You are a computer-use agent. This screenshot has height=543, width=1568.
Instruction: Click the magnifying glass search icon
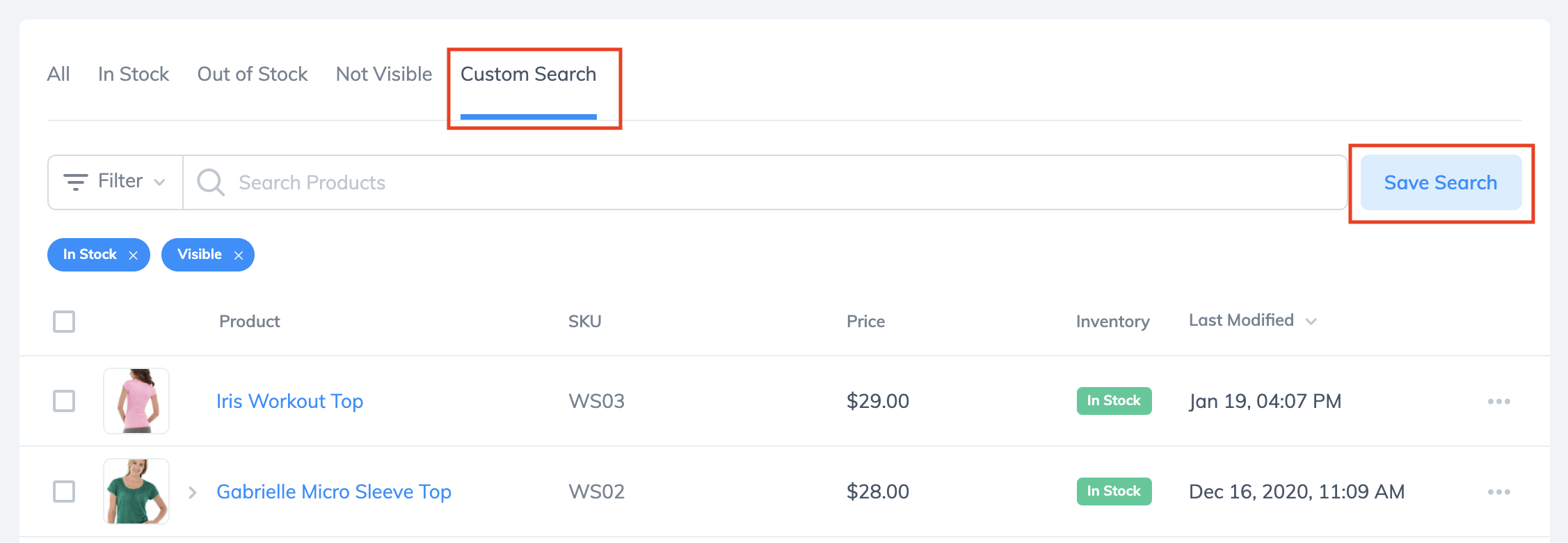click(x=210, y=182)
